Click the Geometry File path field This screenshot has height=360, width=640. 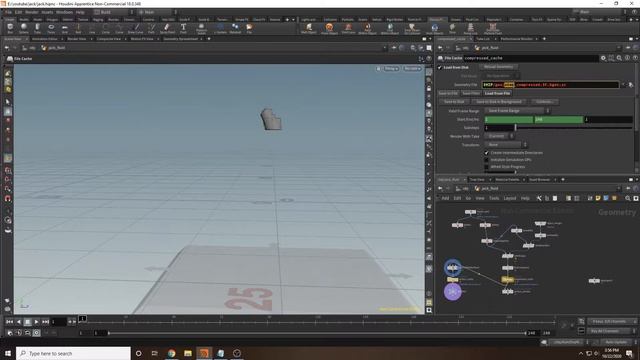[x=550, y=85]
